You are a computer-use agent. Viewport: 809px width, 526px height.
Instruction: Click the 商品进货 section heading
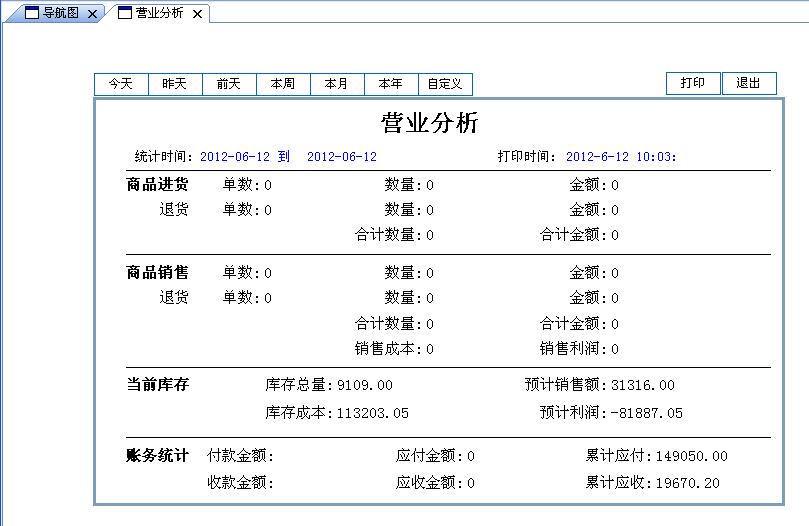(157, 185)
